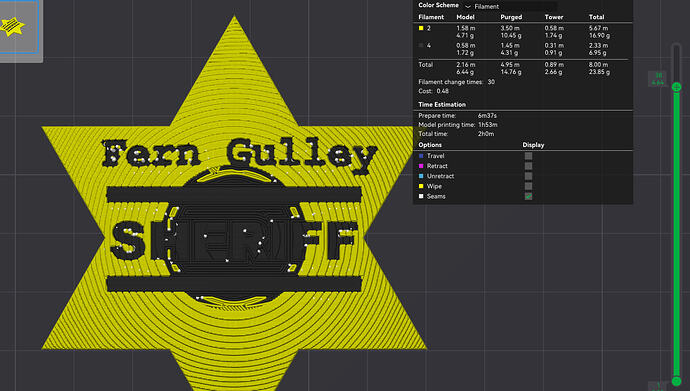Image resolution: width=690 pixels, height=391 pixels.
Task: Click the Options section heading
Action: coord(430,145)
